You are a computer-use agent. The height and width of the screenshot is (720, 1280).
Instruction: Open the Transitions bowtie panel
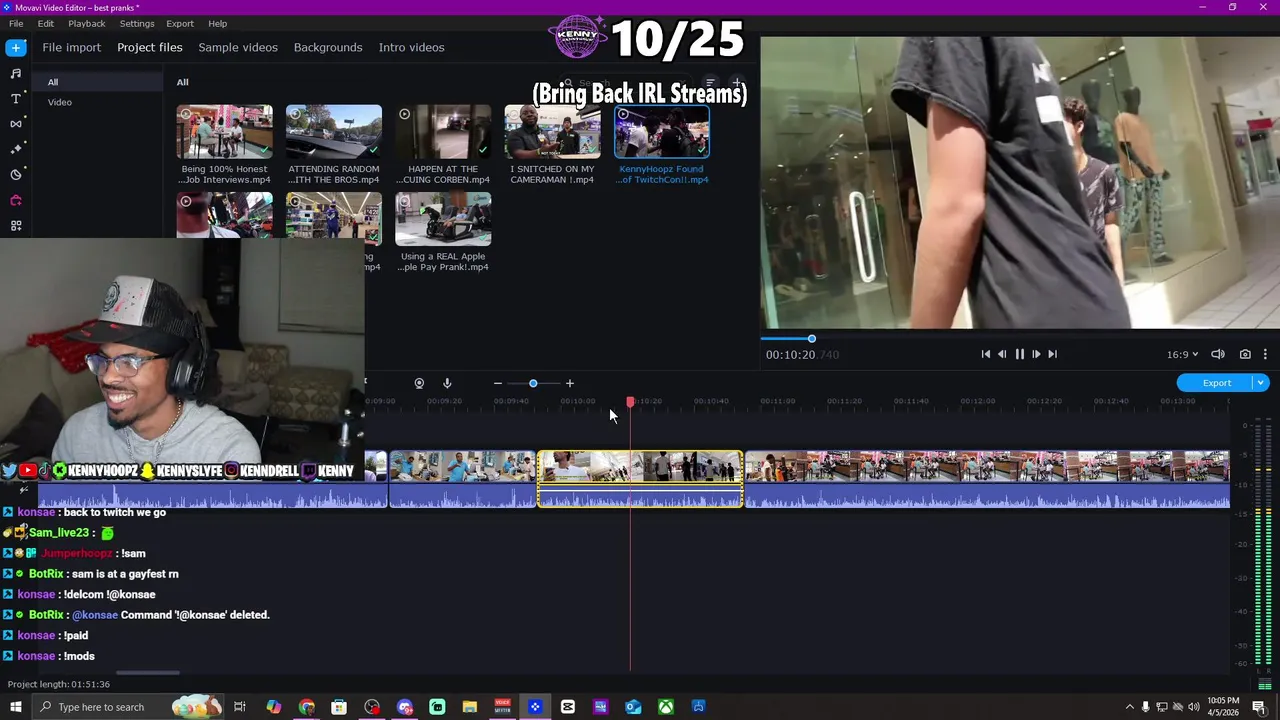(16, 124)
